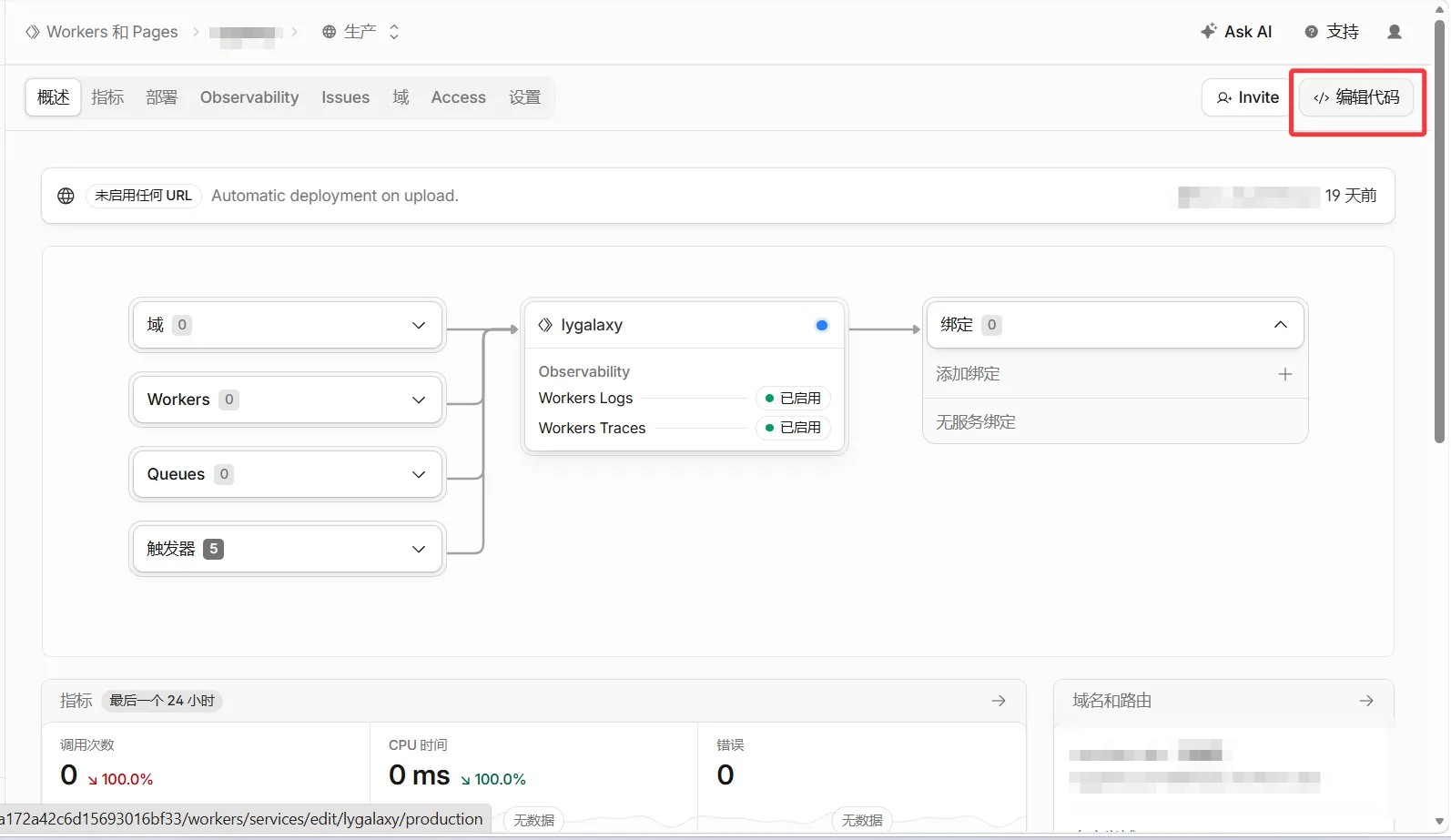Click the 最后一个 24 小时 time range badge
This screenshot has height=840, width=1451.
click(x=162, y=701)
